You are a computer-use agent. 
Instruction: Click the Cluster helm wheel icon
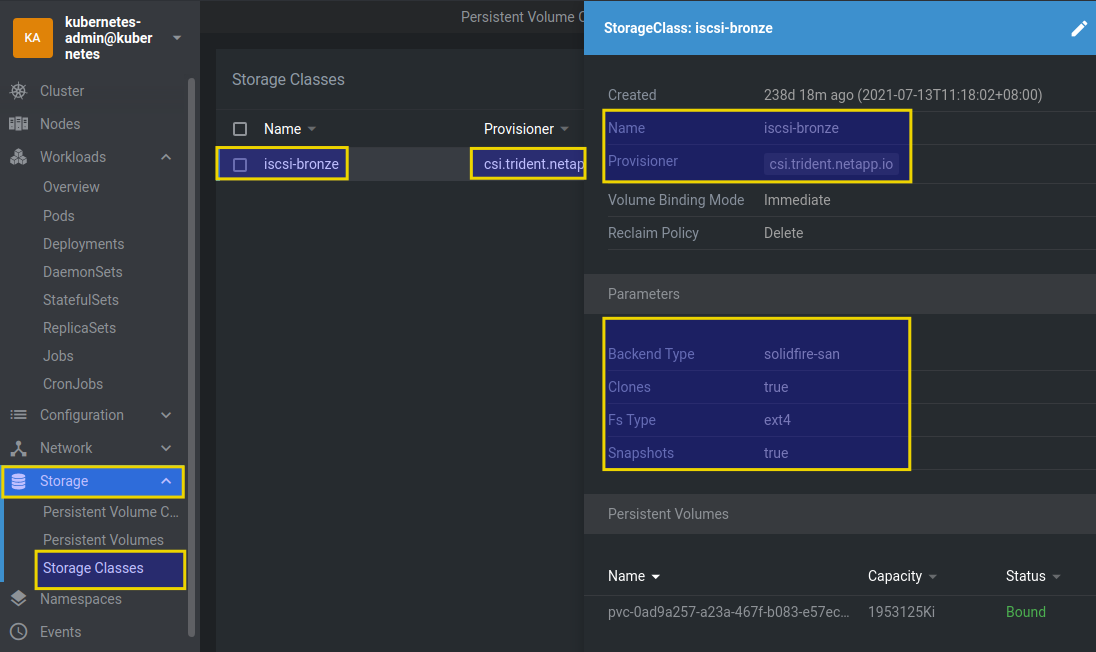[x=18, y=91]
